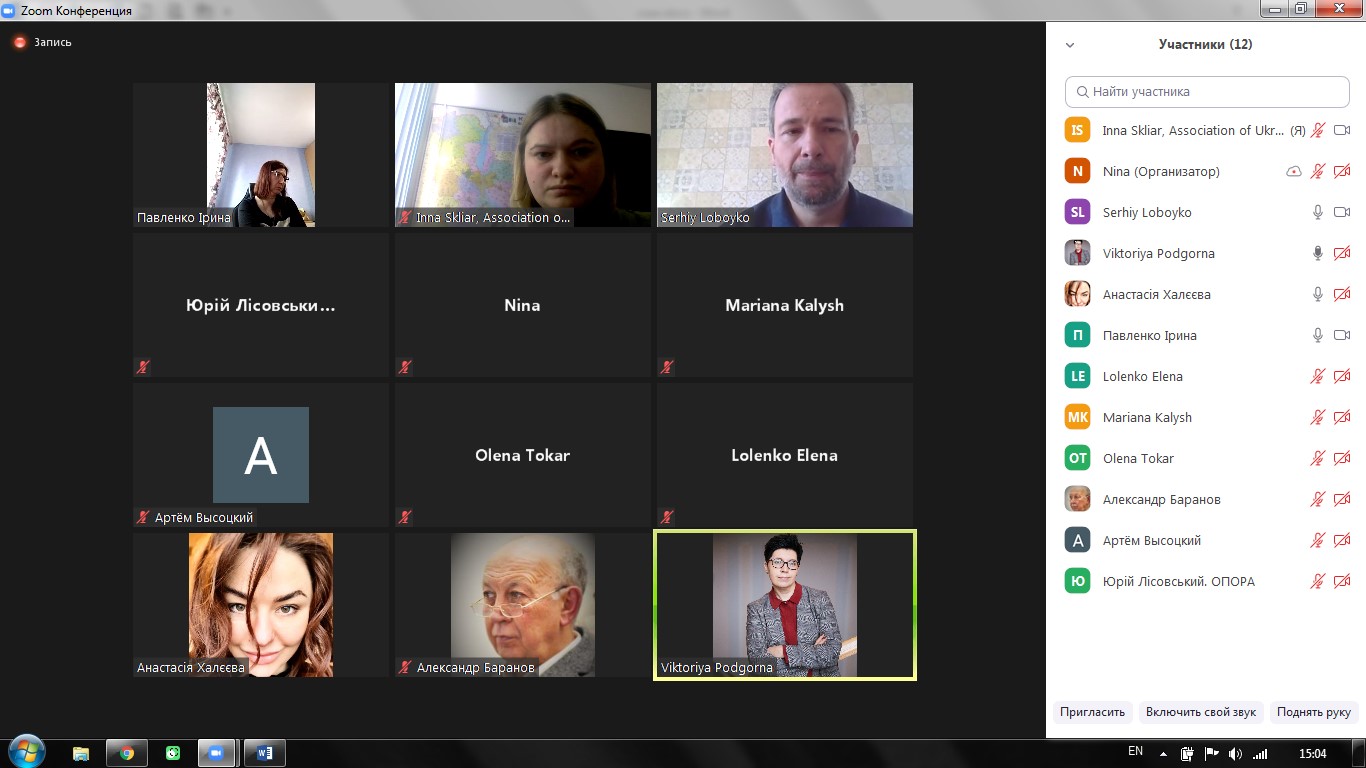Viewport: 1366px width, 768px height.
Task: Toggle Артём Высоцкий's muted microphone in list
Action: pos(1318,541)
